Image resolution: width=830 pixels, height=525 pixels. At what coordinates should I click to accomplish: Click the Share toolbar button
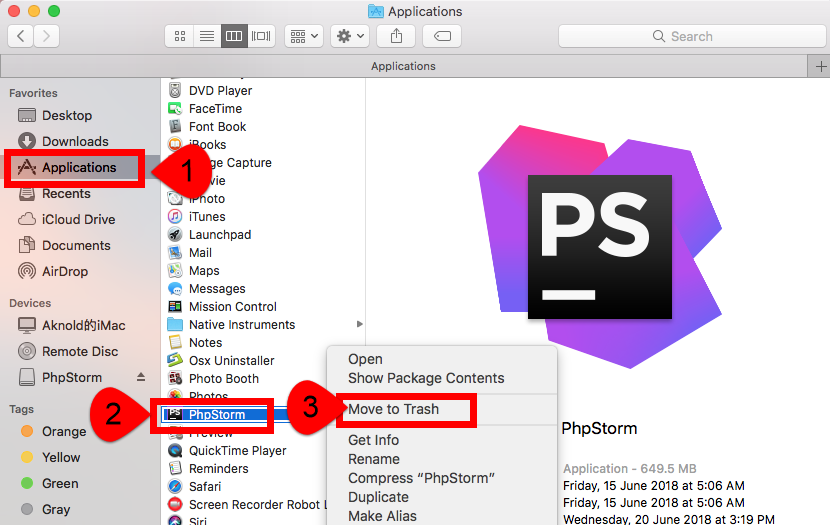pyautogui.click(x=397, y=36)
